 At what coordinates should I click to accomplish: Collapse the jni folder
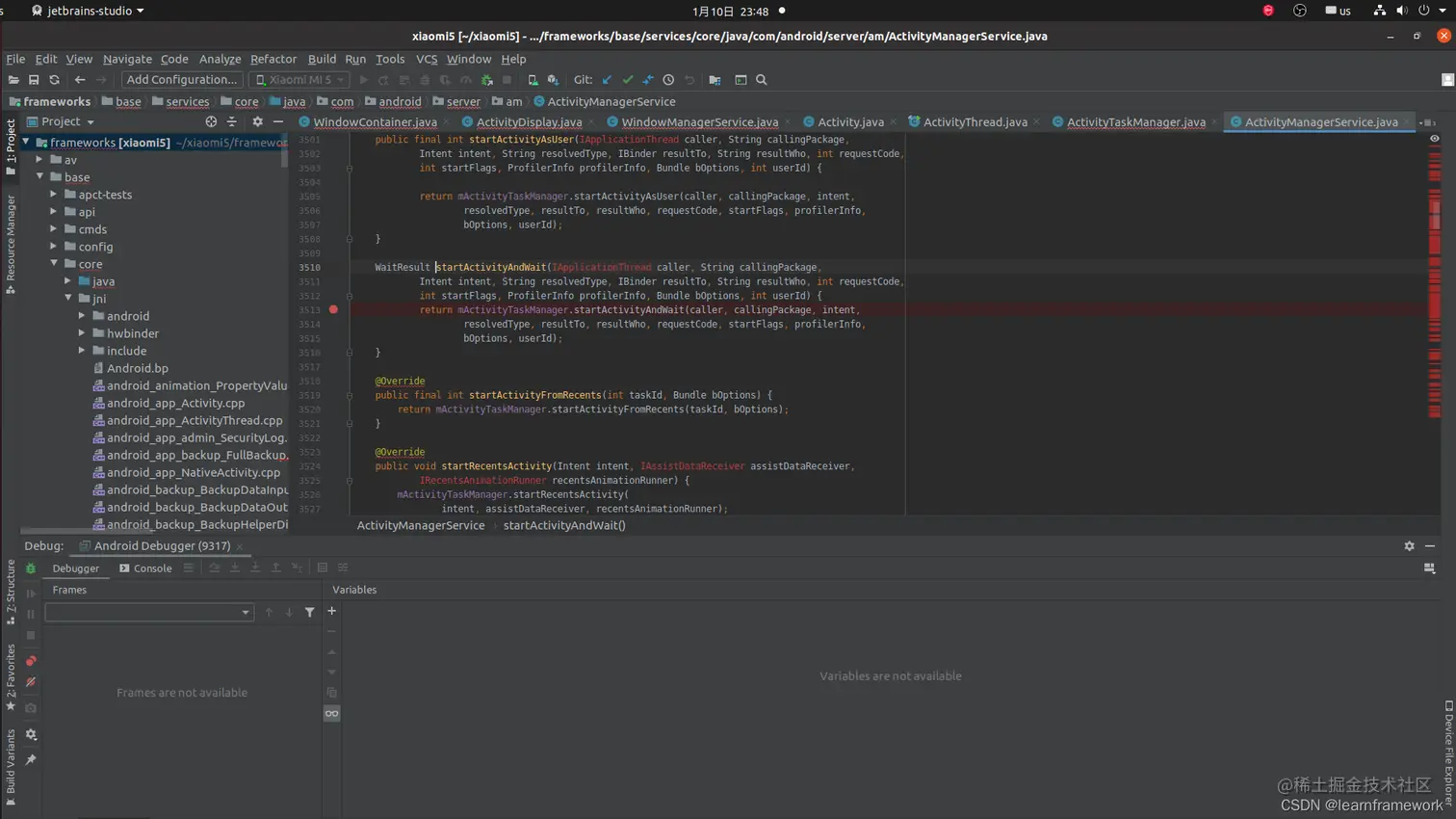[68, 299]
